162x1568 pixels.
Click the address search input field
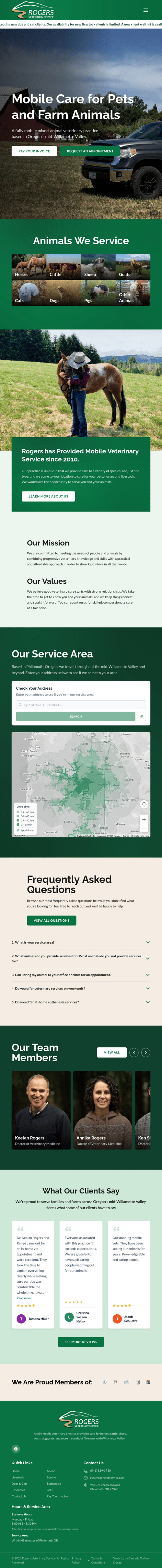(x=81, y=705)
